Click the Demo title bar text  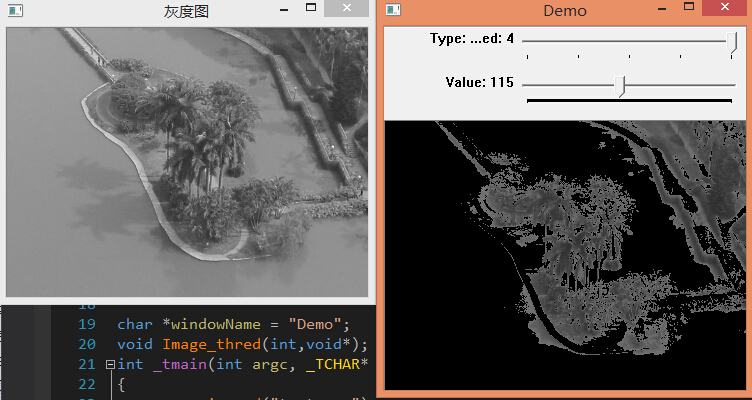coord(564,11)
